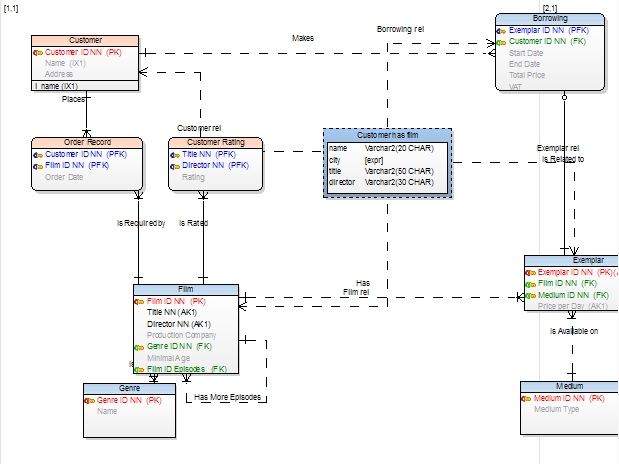619x464 pixels.
Task: Click the Production Company attribute in Film
Action: pos(181,335)
